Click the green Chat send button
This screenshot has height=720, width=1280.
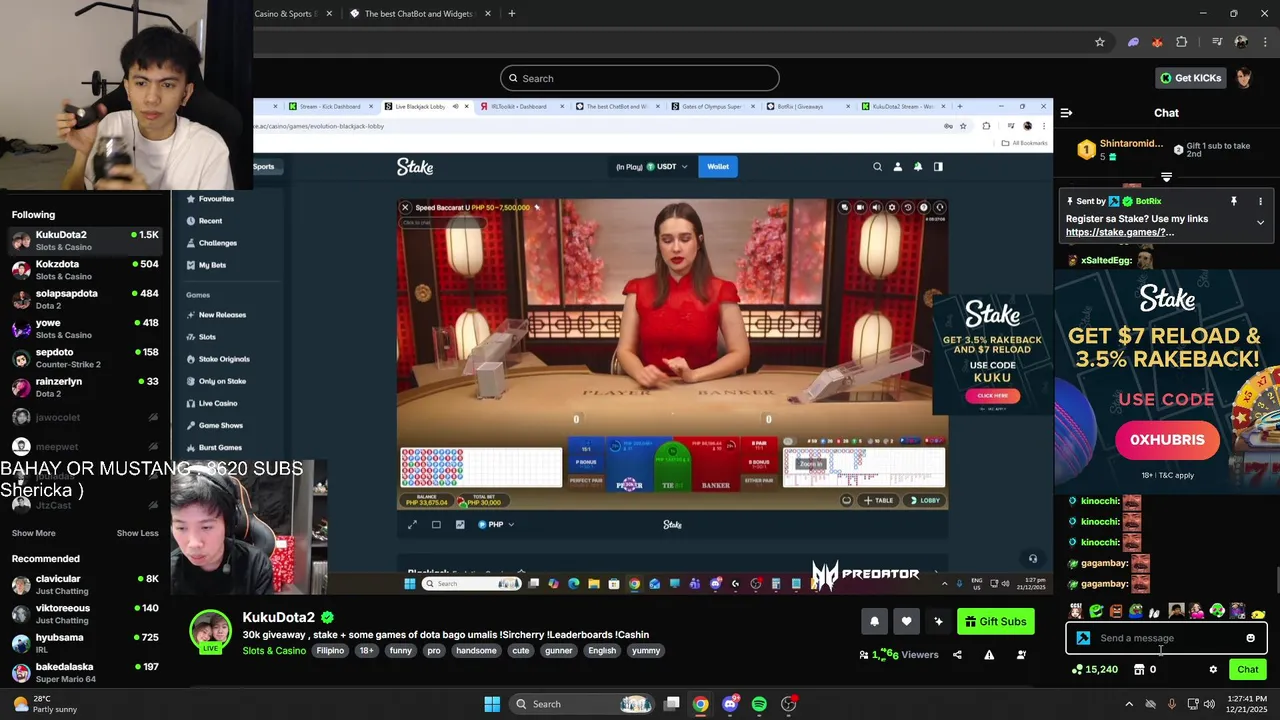click(1248, 669)
